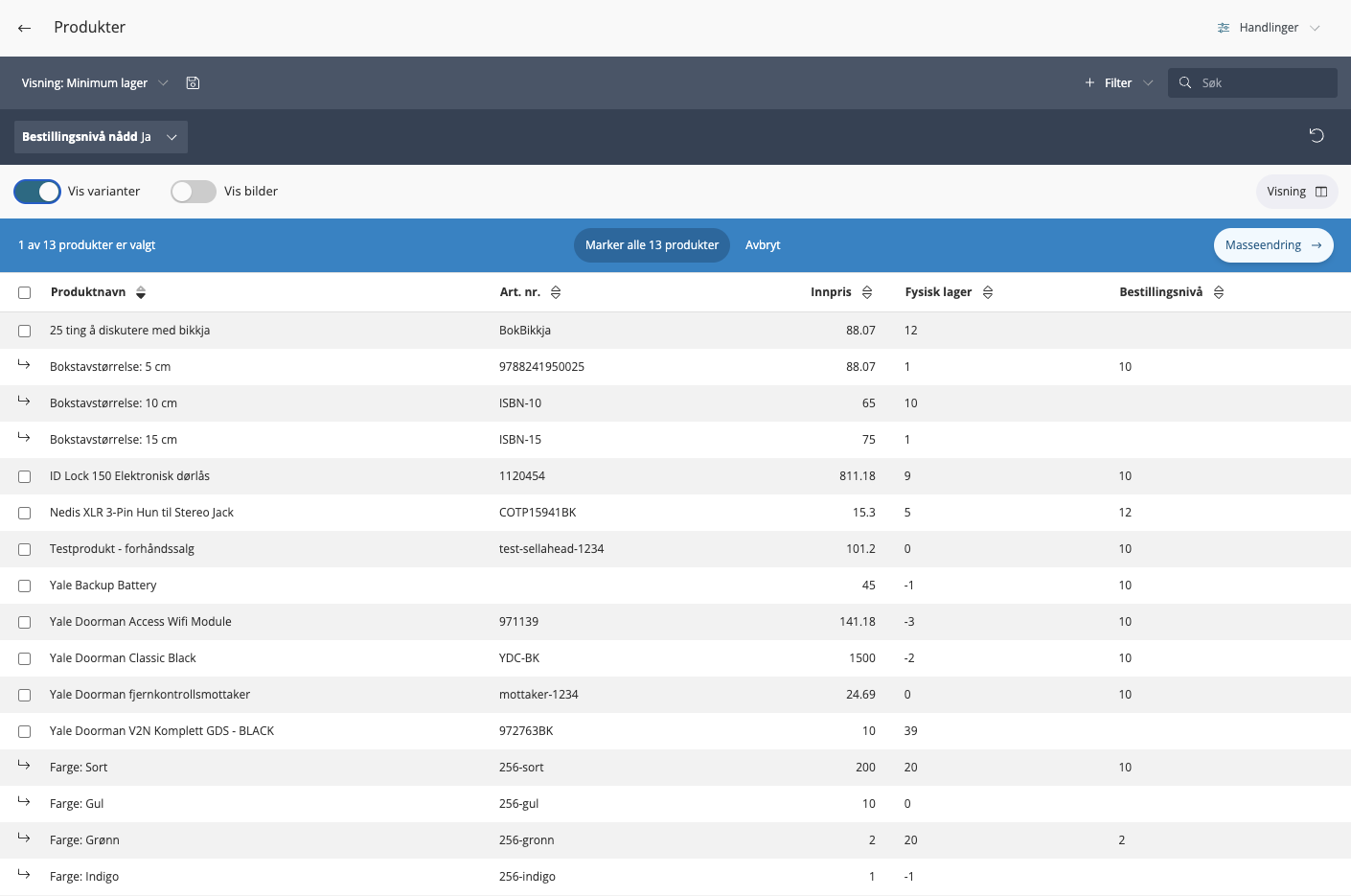The image size is (1351, 896).
Task: Open the Visning: Minimum lager dropdown
Action: pyautogui.click(x=95, y=83)
